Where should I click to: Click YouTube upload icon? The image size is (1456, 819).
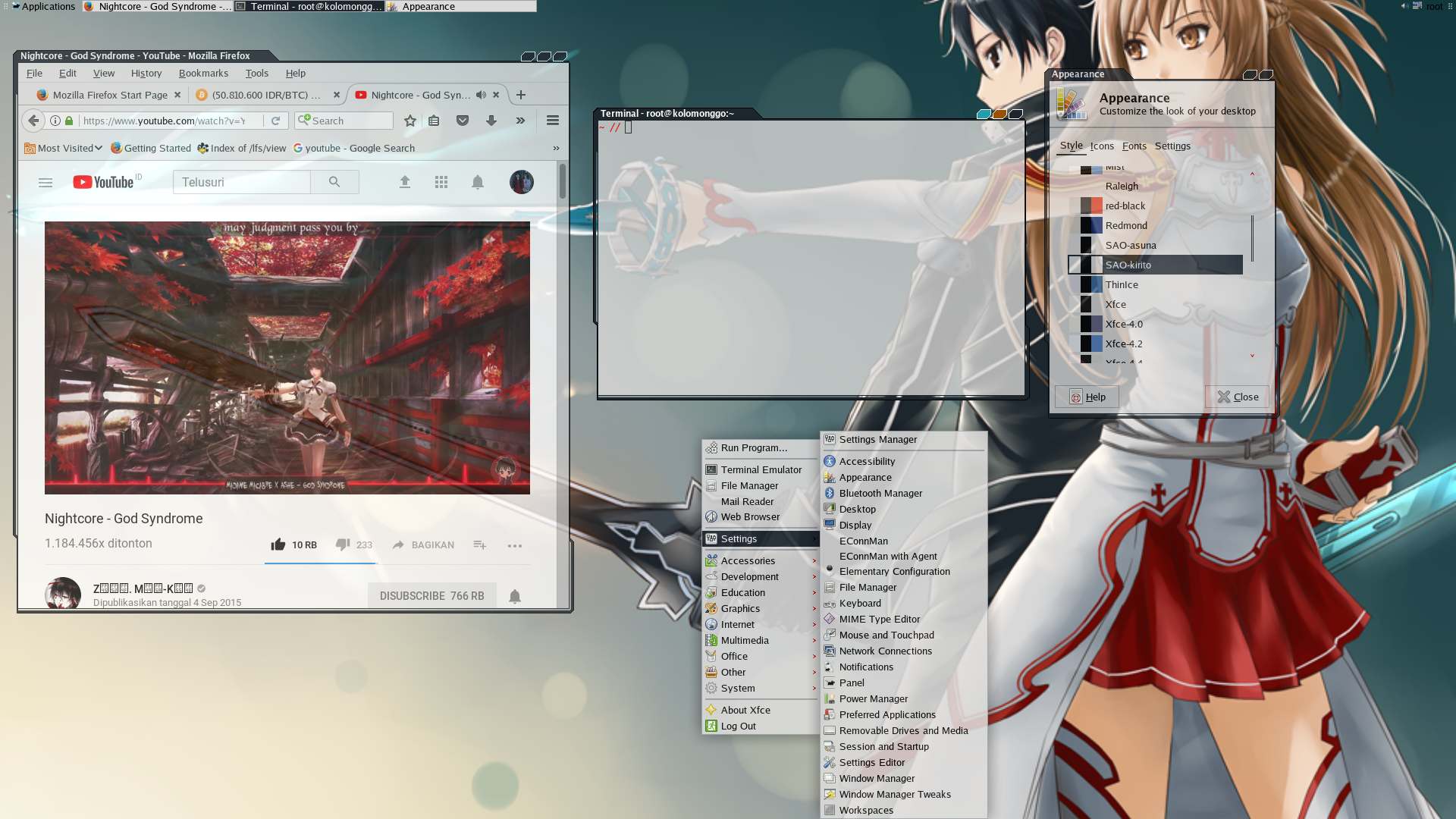405,182
